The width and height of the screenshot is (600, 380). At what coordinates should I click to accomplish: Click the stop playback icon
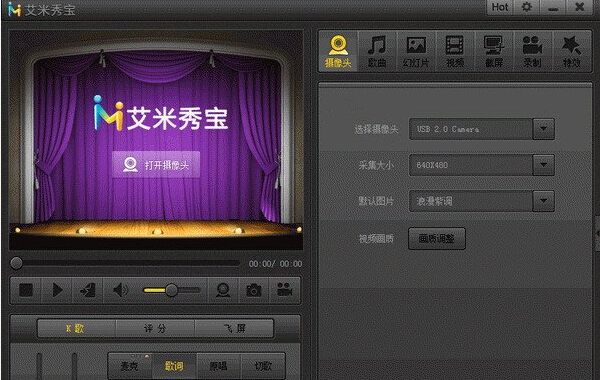point(26,290)
